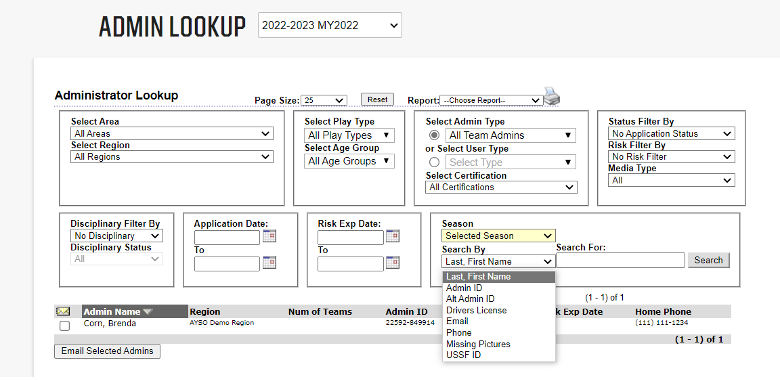Image resolution: width=780 pixels, height=380 pixels.
Task: Click the printer icon beside Report
Action: (x=552, y=95)
